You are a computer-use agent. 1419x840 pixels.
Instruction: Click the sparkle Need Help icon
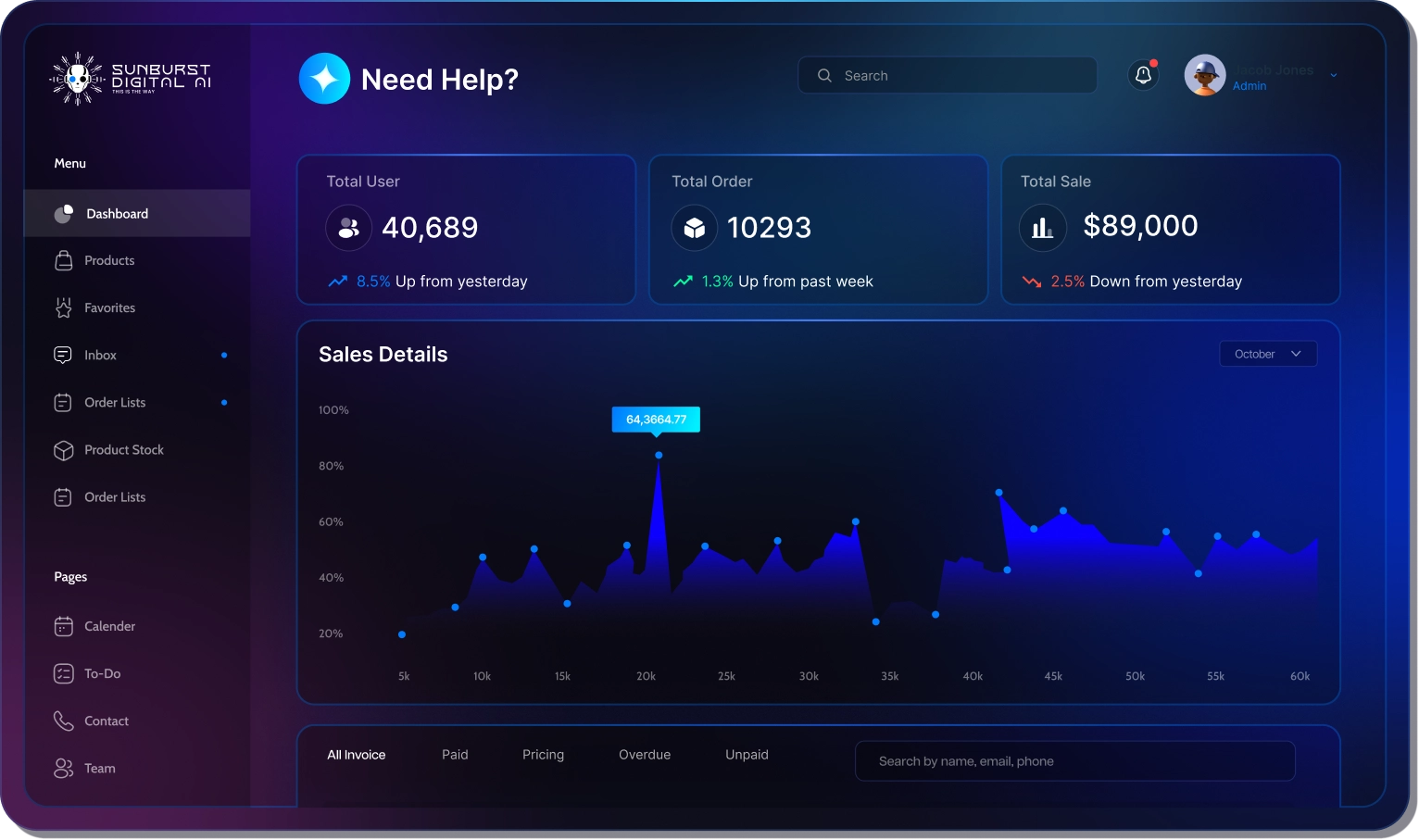tap(324, 79)
